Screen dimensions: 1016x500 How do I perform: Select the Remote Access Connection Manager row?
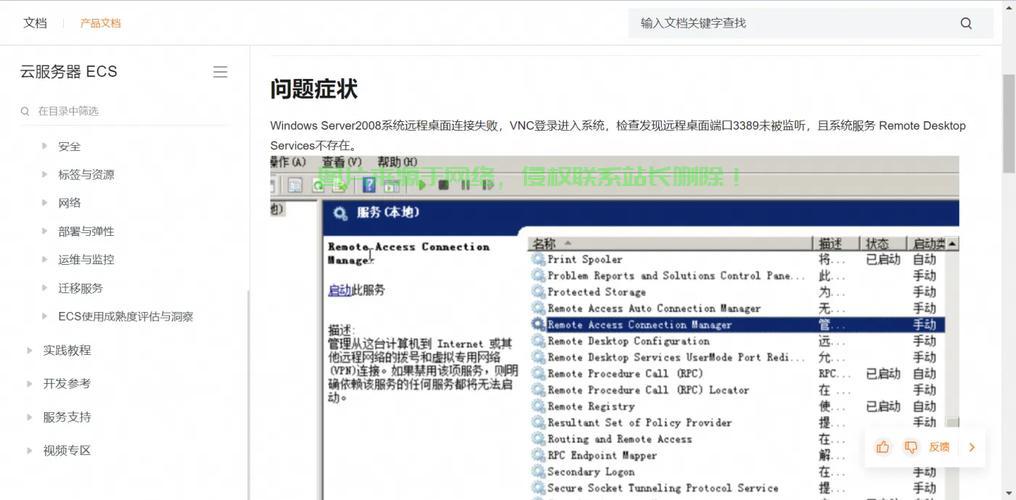(x=737, y=325)
